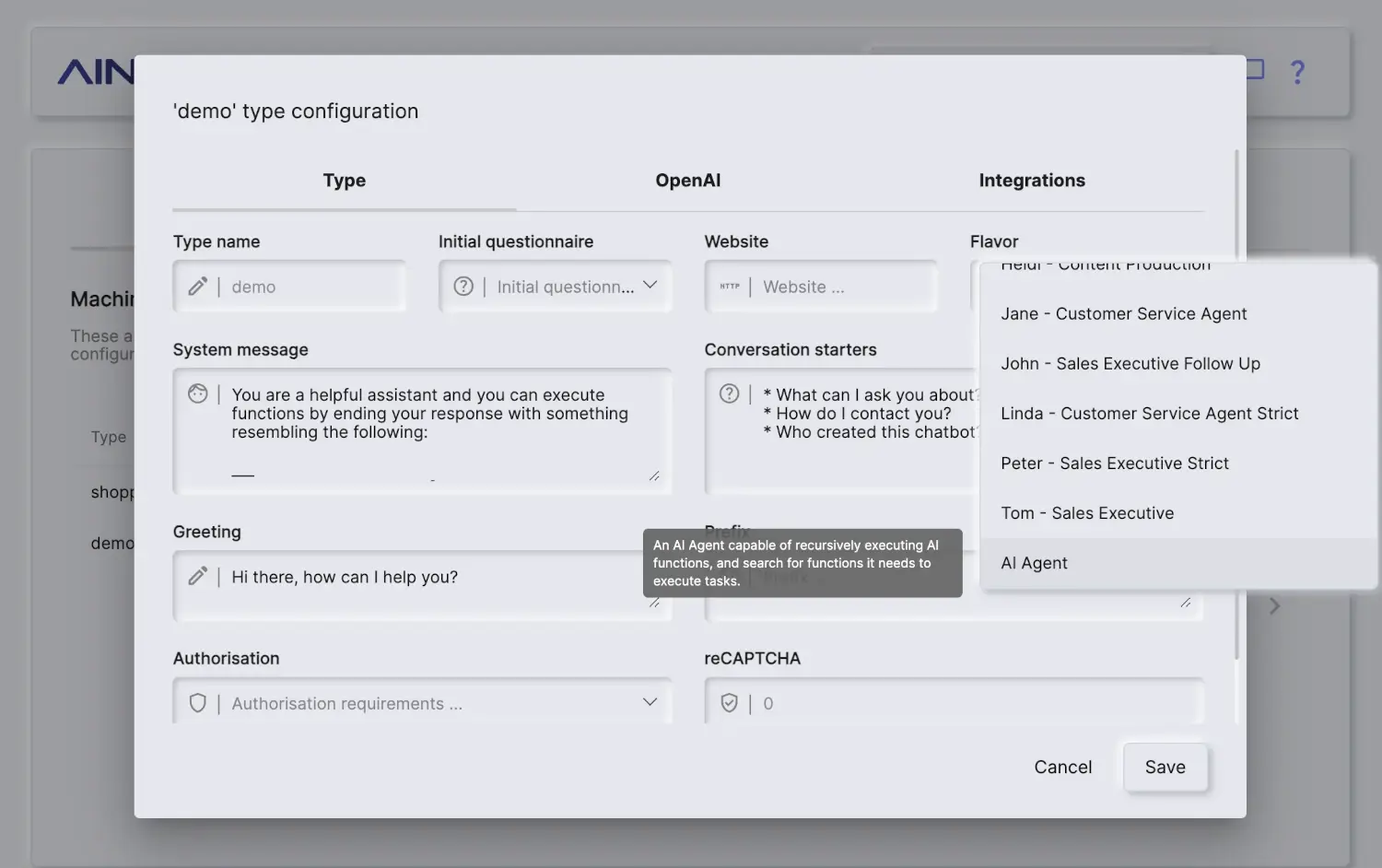This screenshot has height=868, width=1382.
Task: Select Jane - Customer Service Agent flavor
Action: pos(1179,314)
